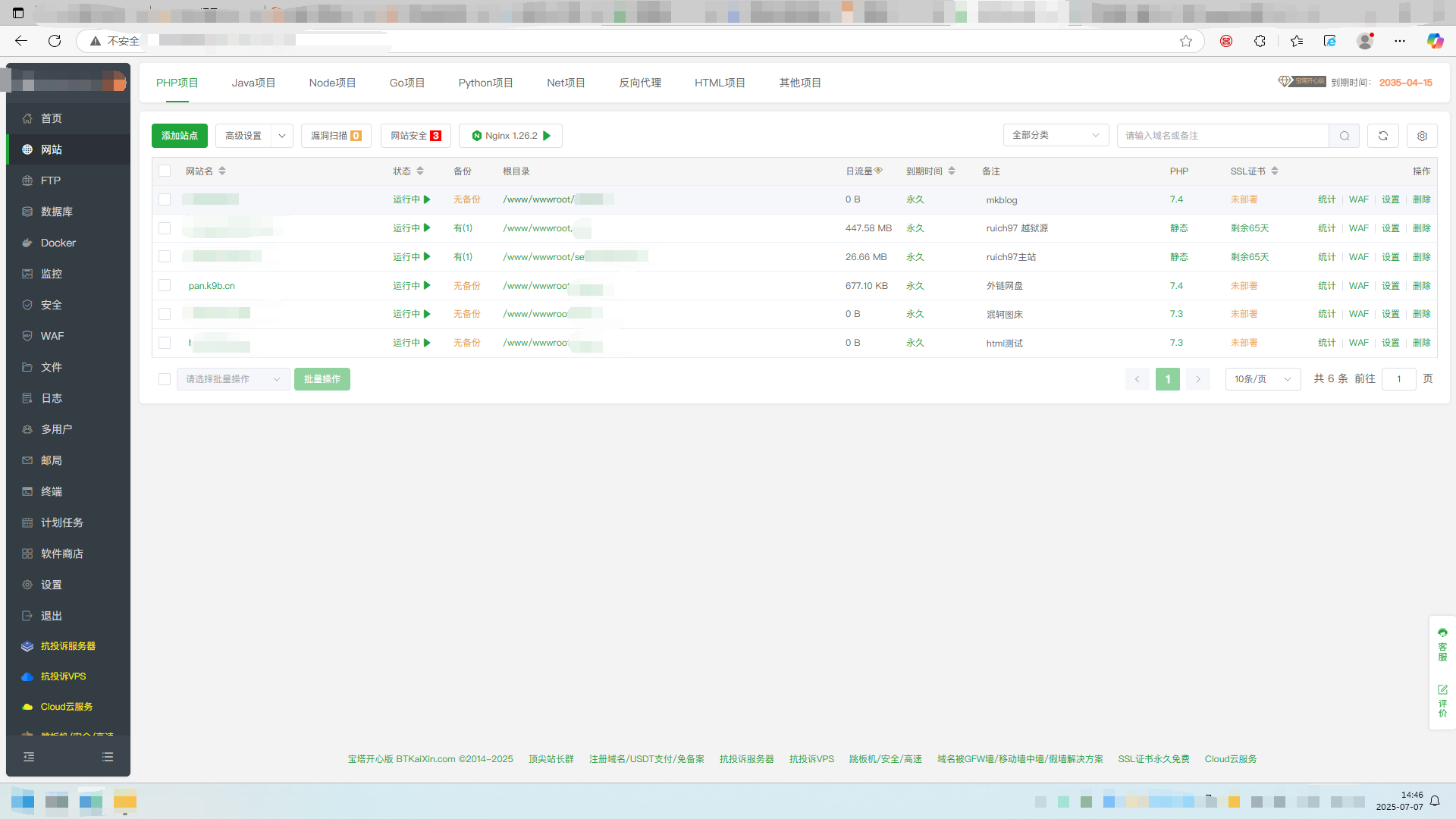Click 删除 for the mkblog row
This screenshot has width=1456, height=819.
1422,199
